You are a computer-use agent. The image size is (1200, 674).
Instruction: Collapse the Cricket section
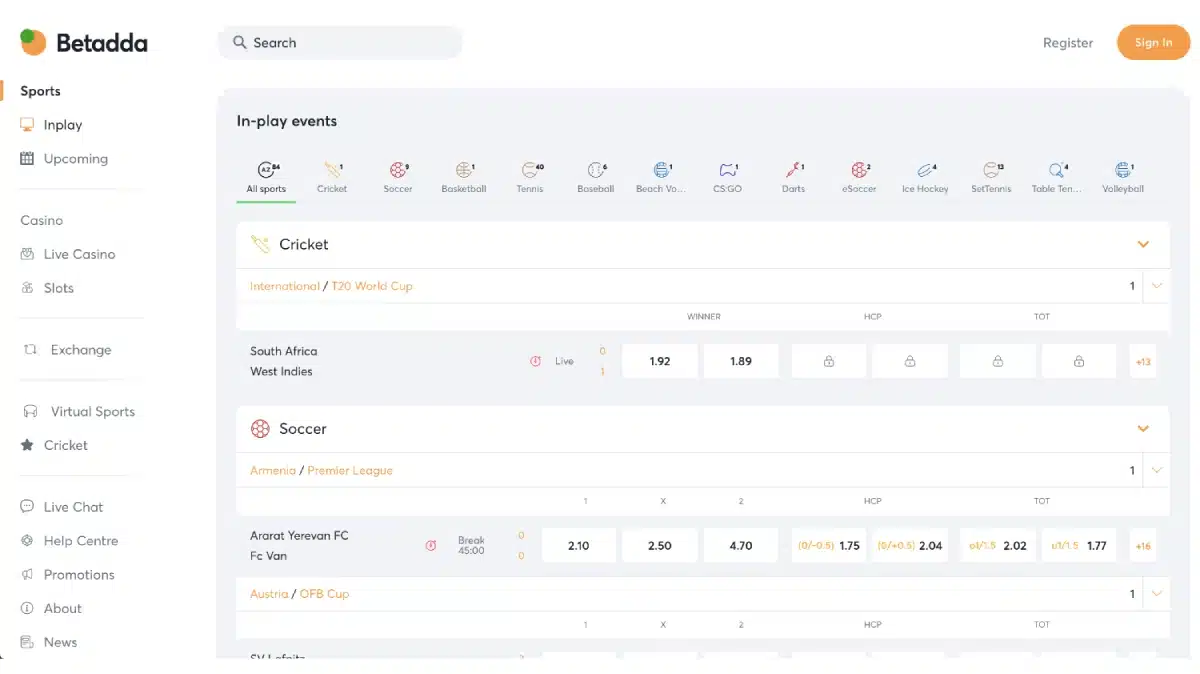(1143, 244)
